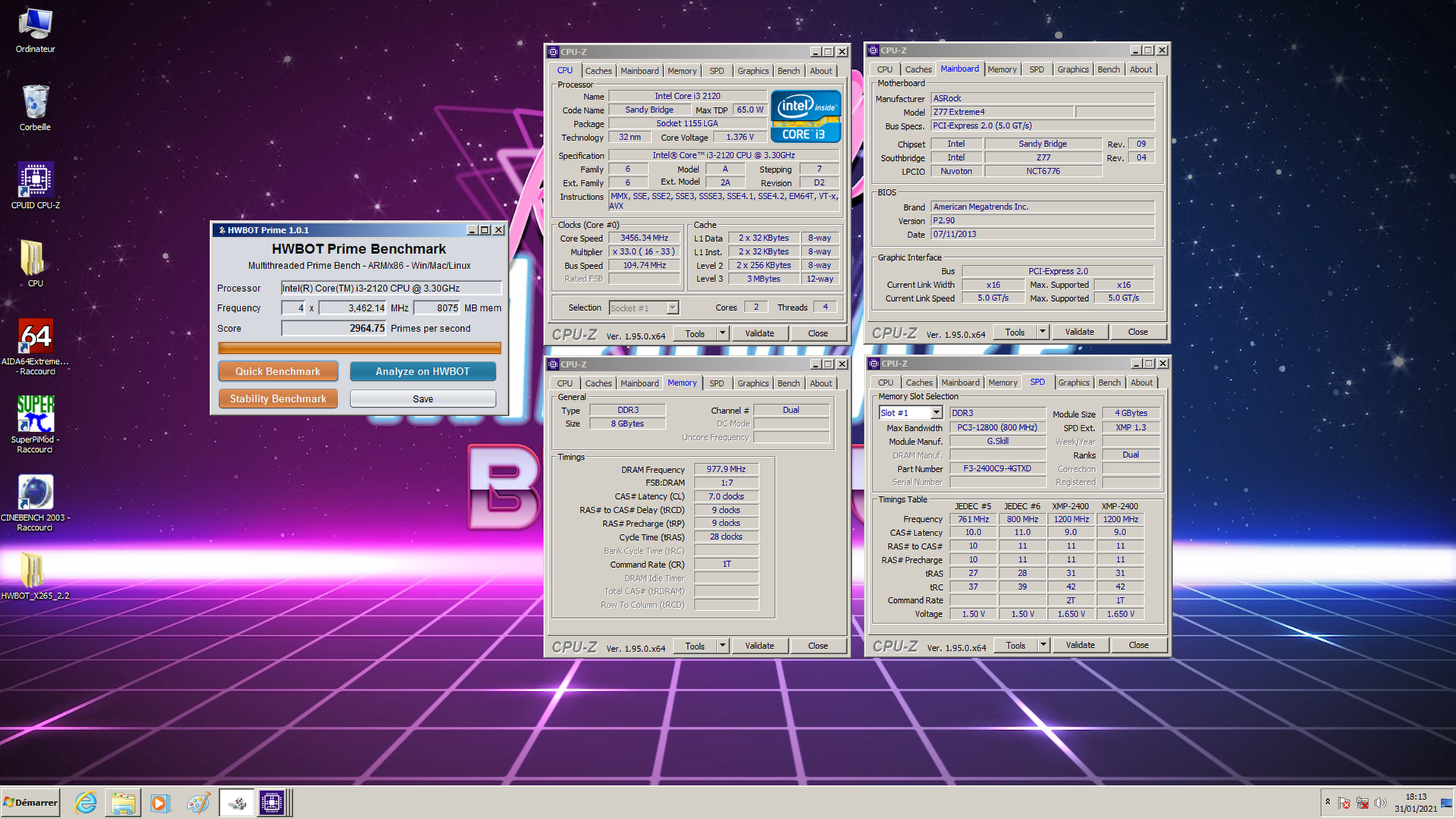This screenshot has height=819, width=1456.
Task: Select CPU-Z taskbar button
Action: (x=271, y=802)
